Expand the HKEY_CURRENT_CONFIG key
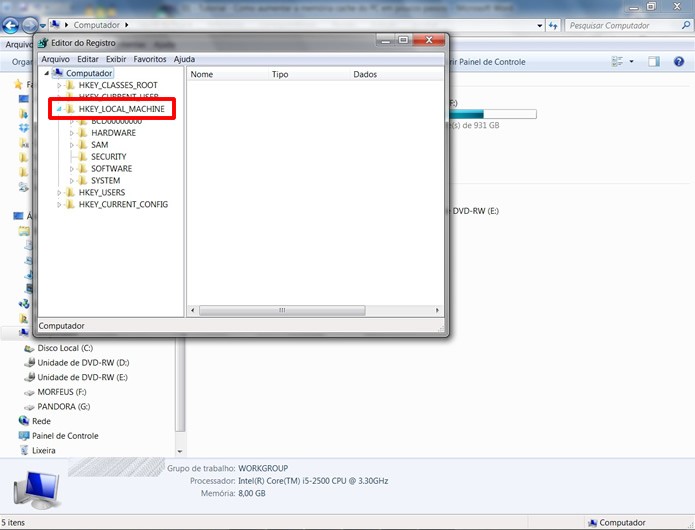The image size is (695, 530). pos(59,205)
